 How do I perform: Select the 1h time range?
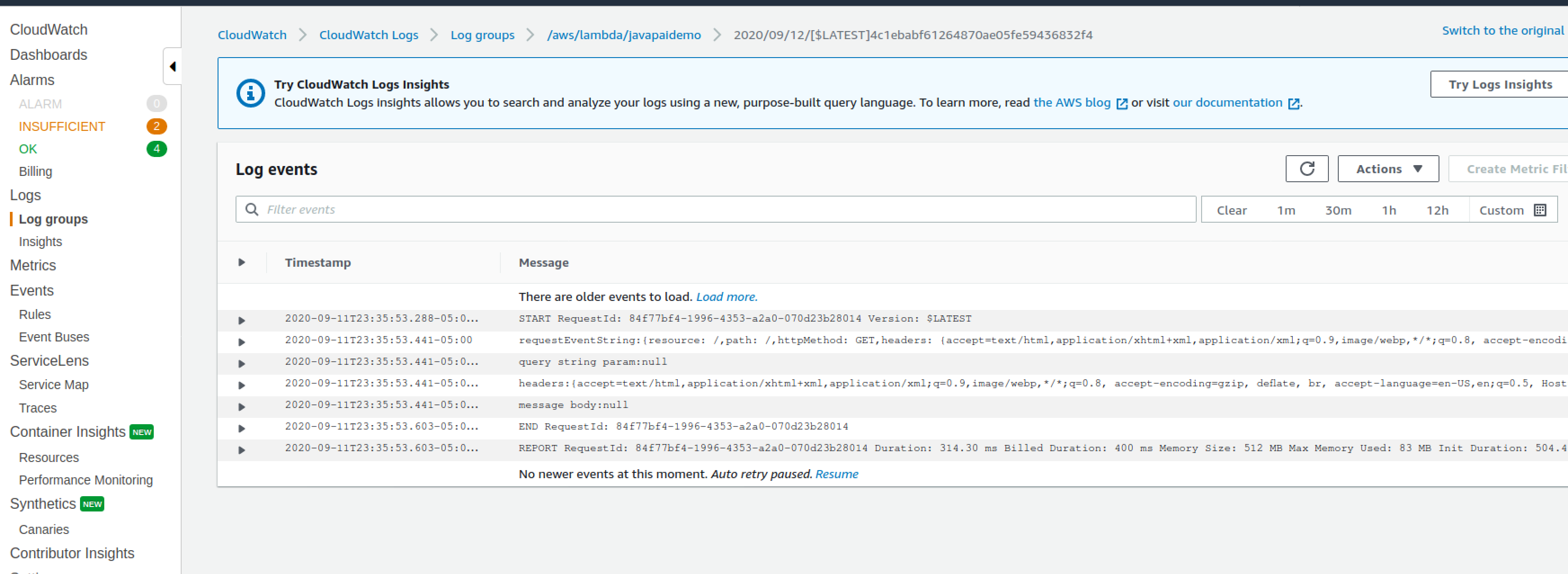[x=1390, y=209]
